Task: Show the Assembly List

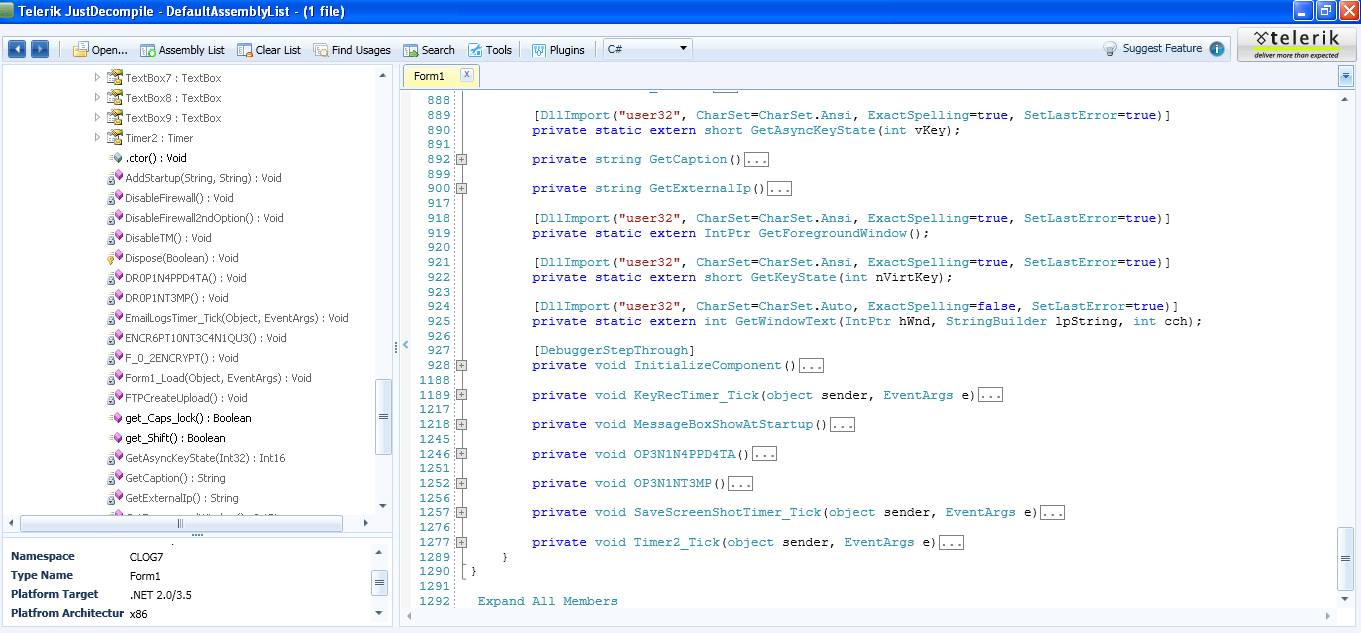Action: pos(182,50)
